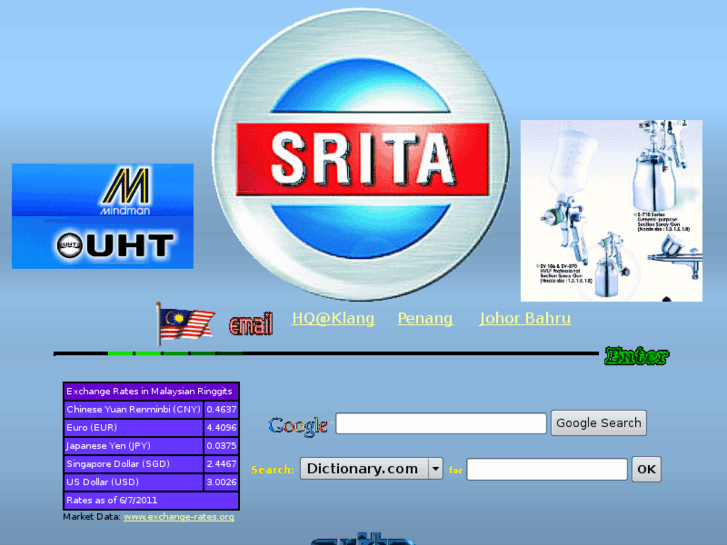Focus the search 'for' text field
Image resolution: width=727 pixels, height=545 pixels.
tap(547, 469)
